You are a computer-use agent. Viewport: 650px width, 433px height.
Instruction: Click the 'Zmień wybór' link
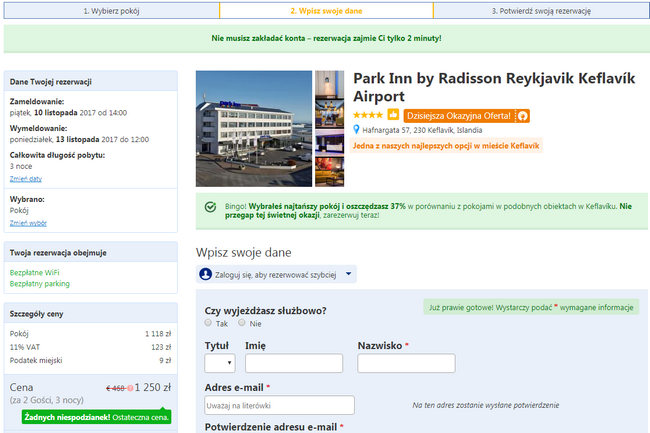click(x=28, y=222)
